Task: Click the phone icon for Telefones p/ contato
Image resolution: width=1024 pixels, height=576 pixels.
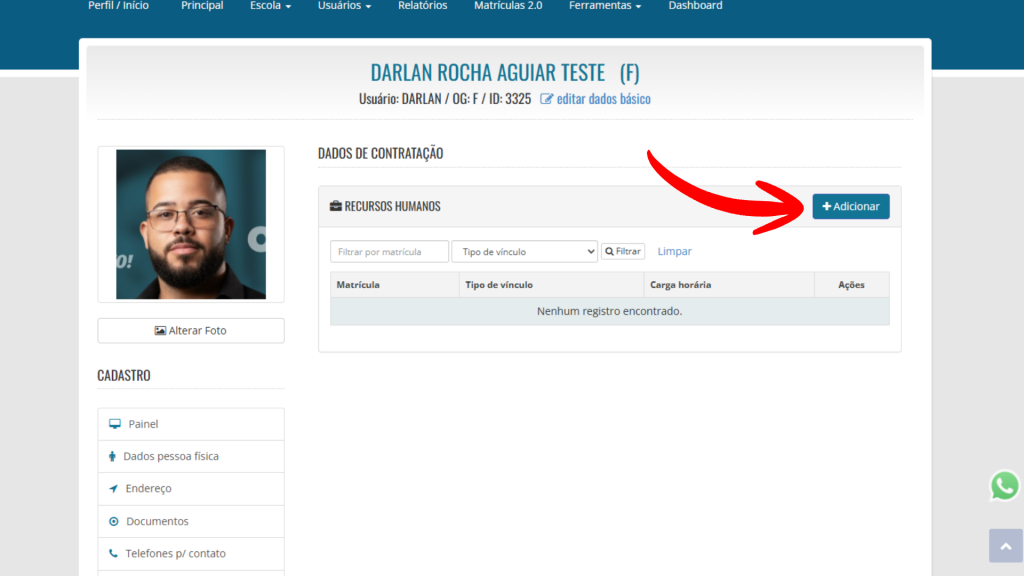Action: pyautogui.click(x=113, y=553)
